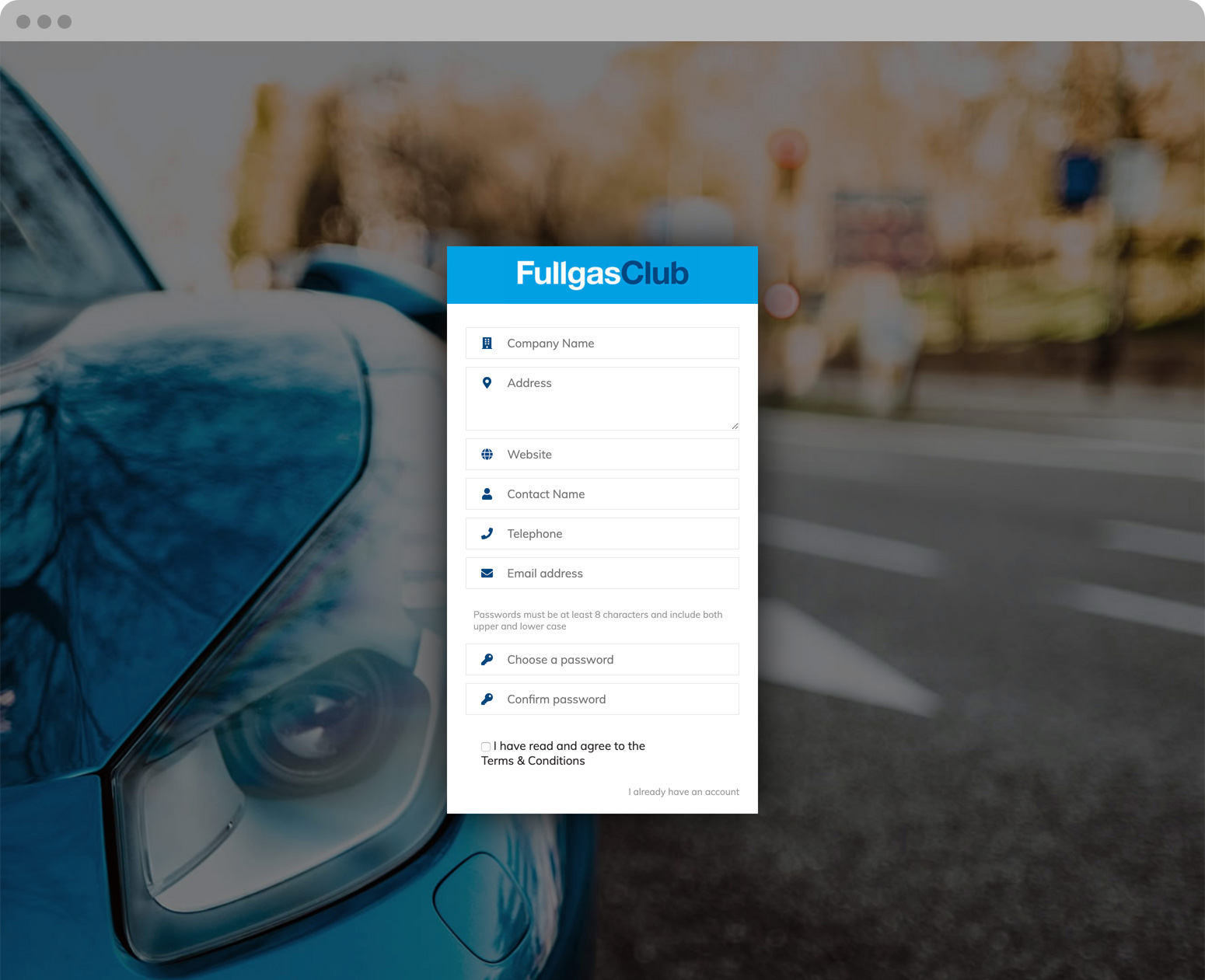Screen dimensions: 1205x980
Task: Focus the Address text area
Action: pos(602,399)
